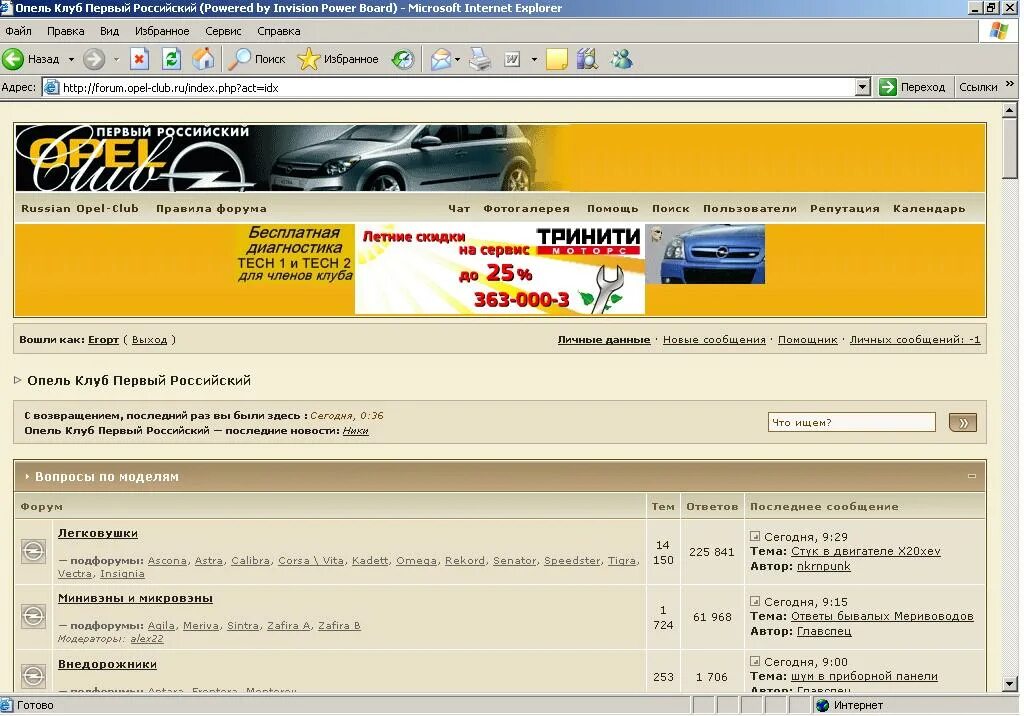Viewport: 1024px width, 716px height.
Task: Collapse the Вопросы по моделям category
Action: pyautogui.click(x=972, y=476)
